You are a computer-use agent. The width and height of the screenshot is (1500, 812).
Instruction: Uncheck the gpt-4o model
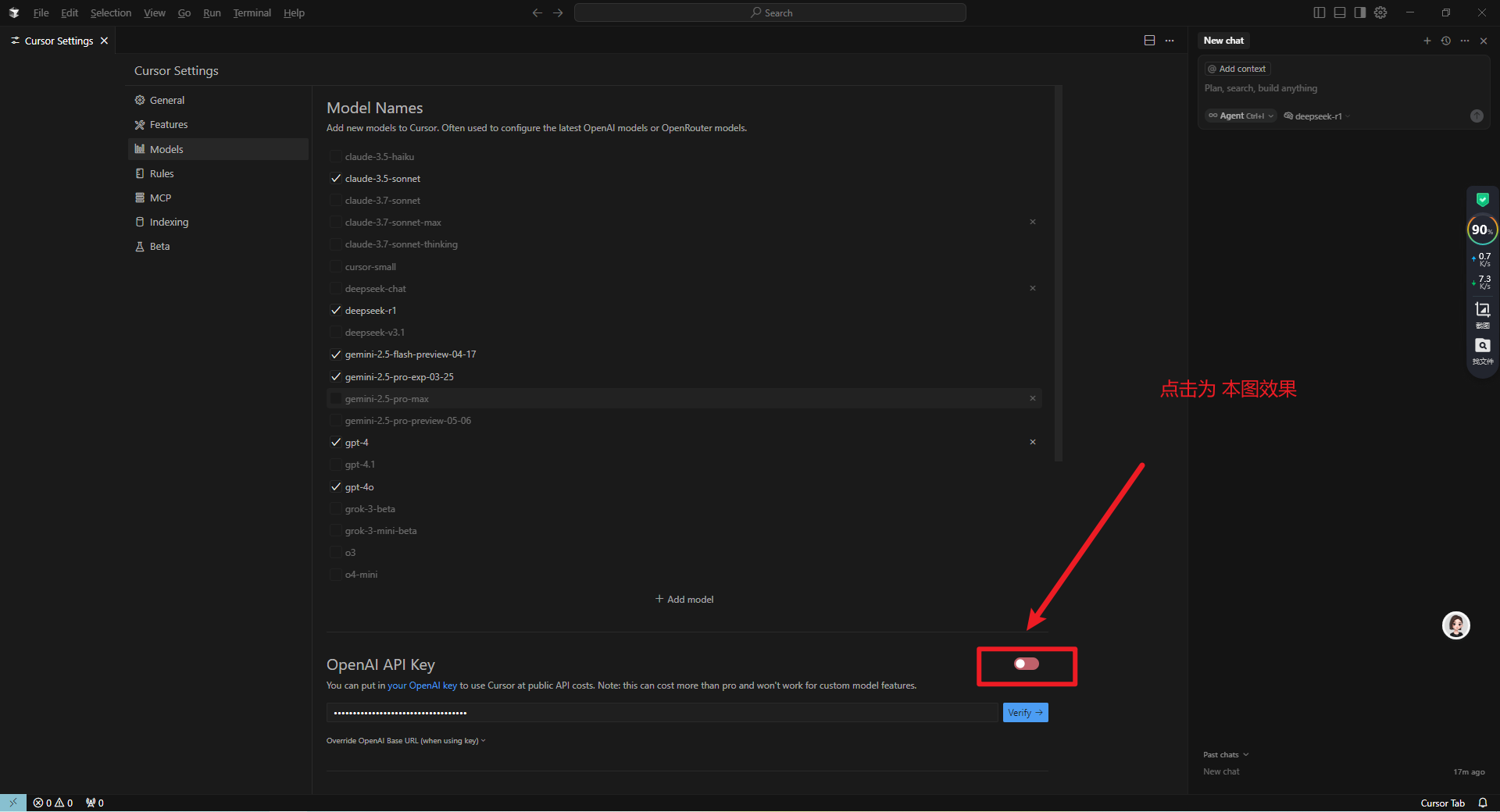coord(336,487)
